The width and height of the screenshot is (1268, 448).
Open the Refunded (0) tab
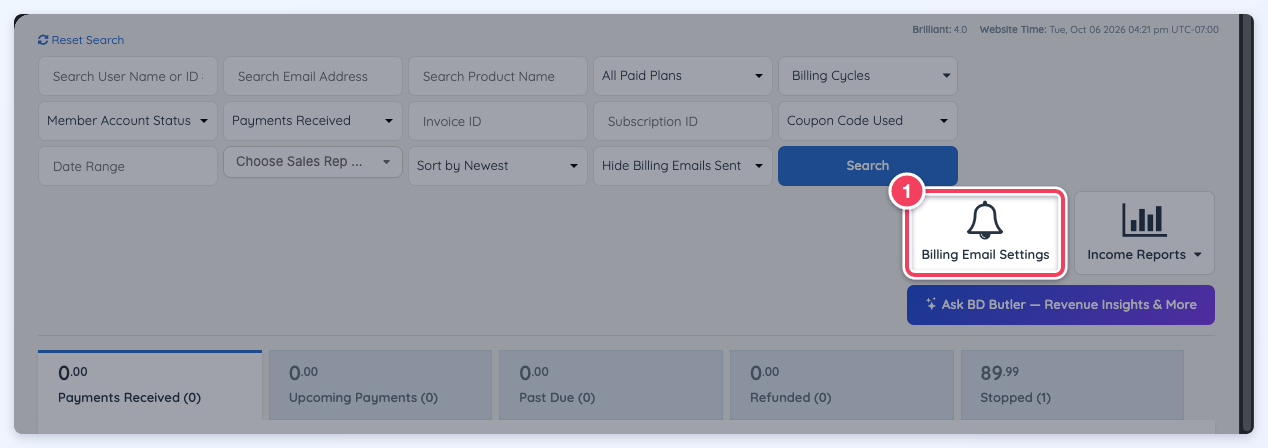[x=842, y=386]
